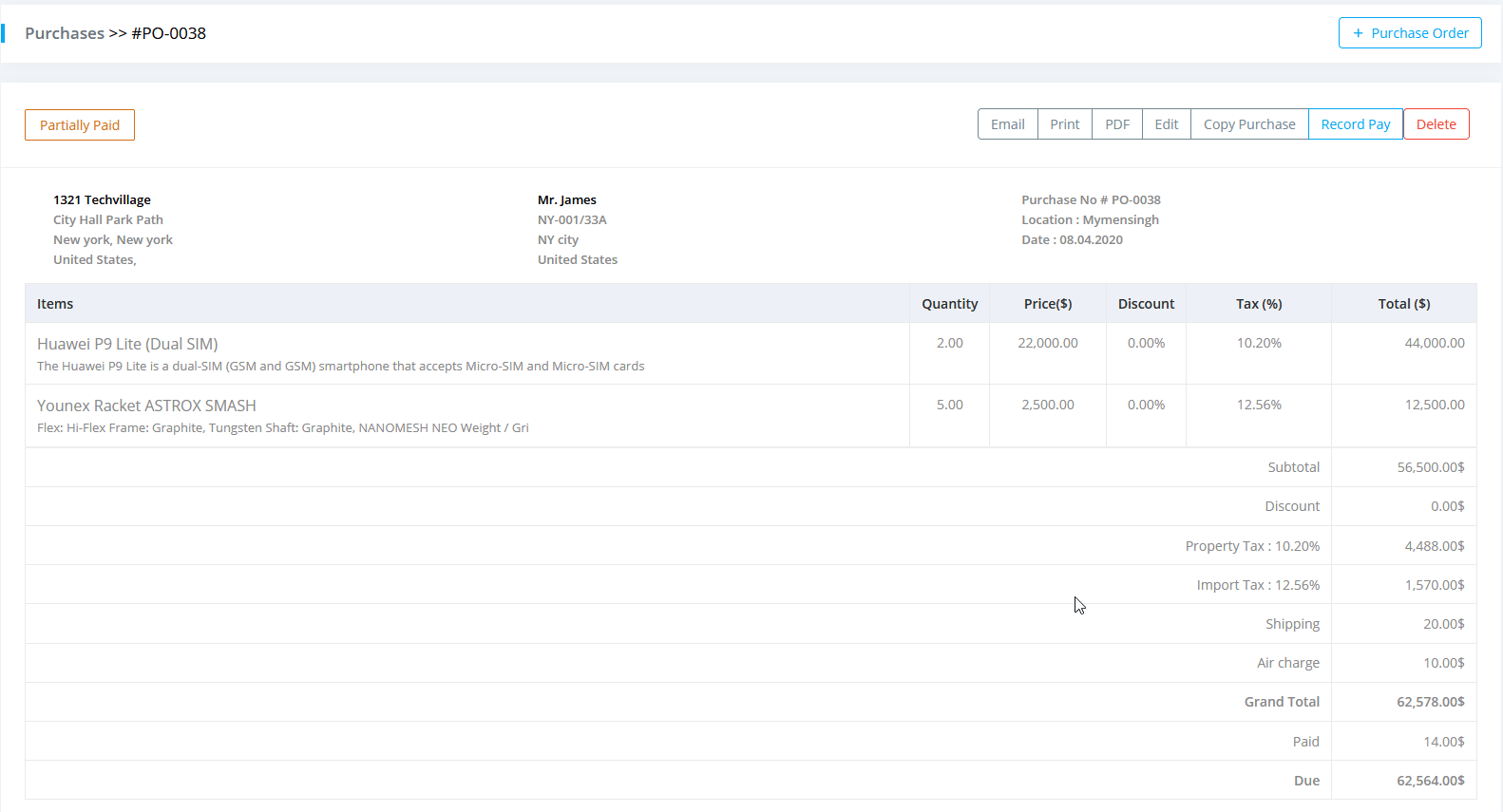
Task: Print the purchase order
Action: (x=1064, y=124)
